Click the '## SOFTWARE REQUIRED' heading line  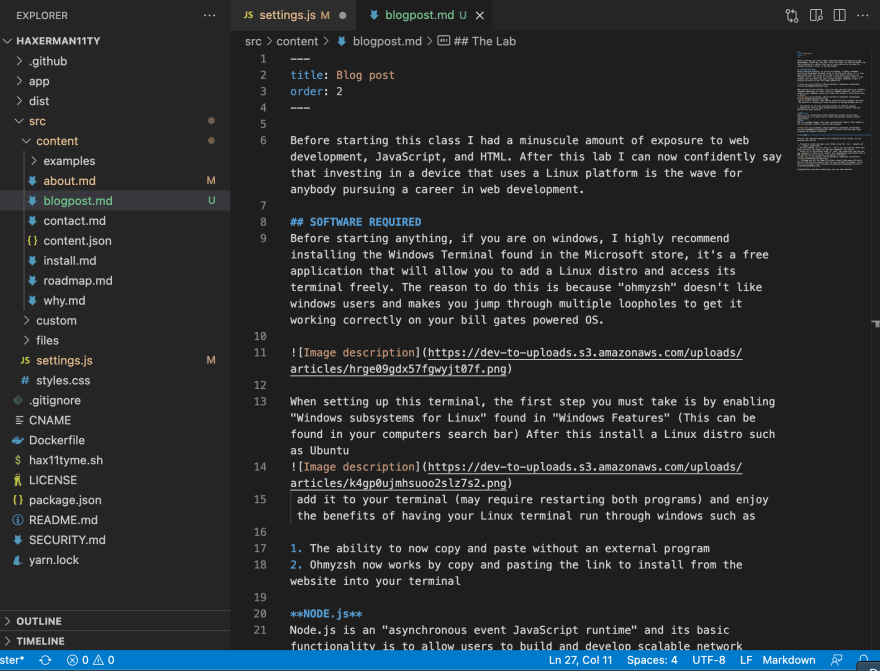[355, 222]
